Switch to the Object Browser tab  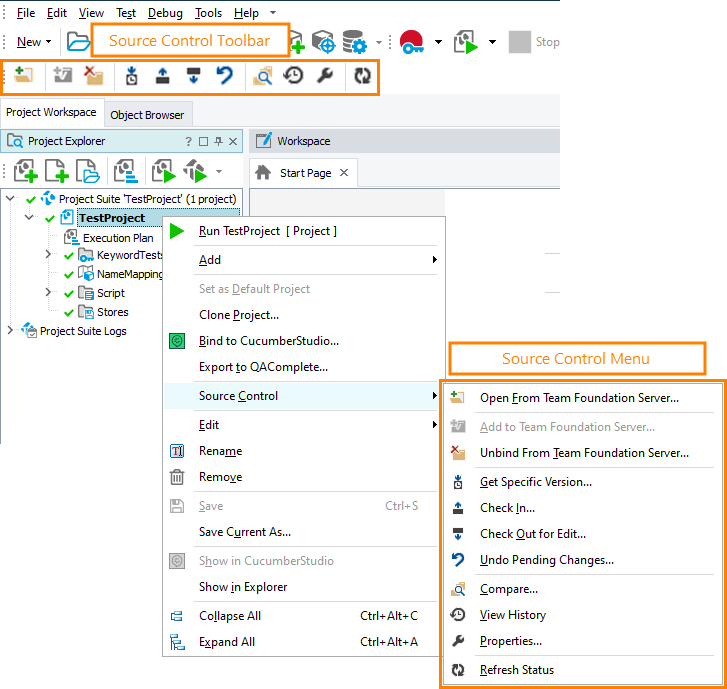[x=147, y=115]
